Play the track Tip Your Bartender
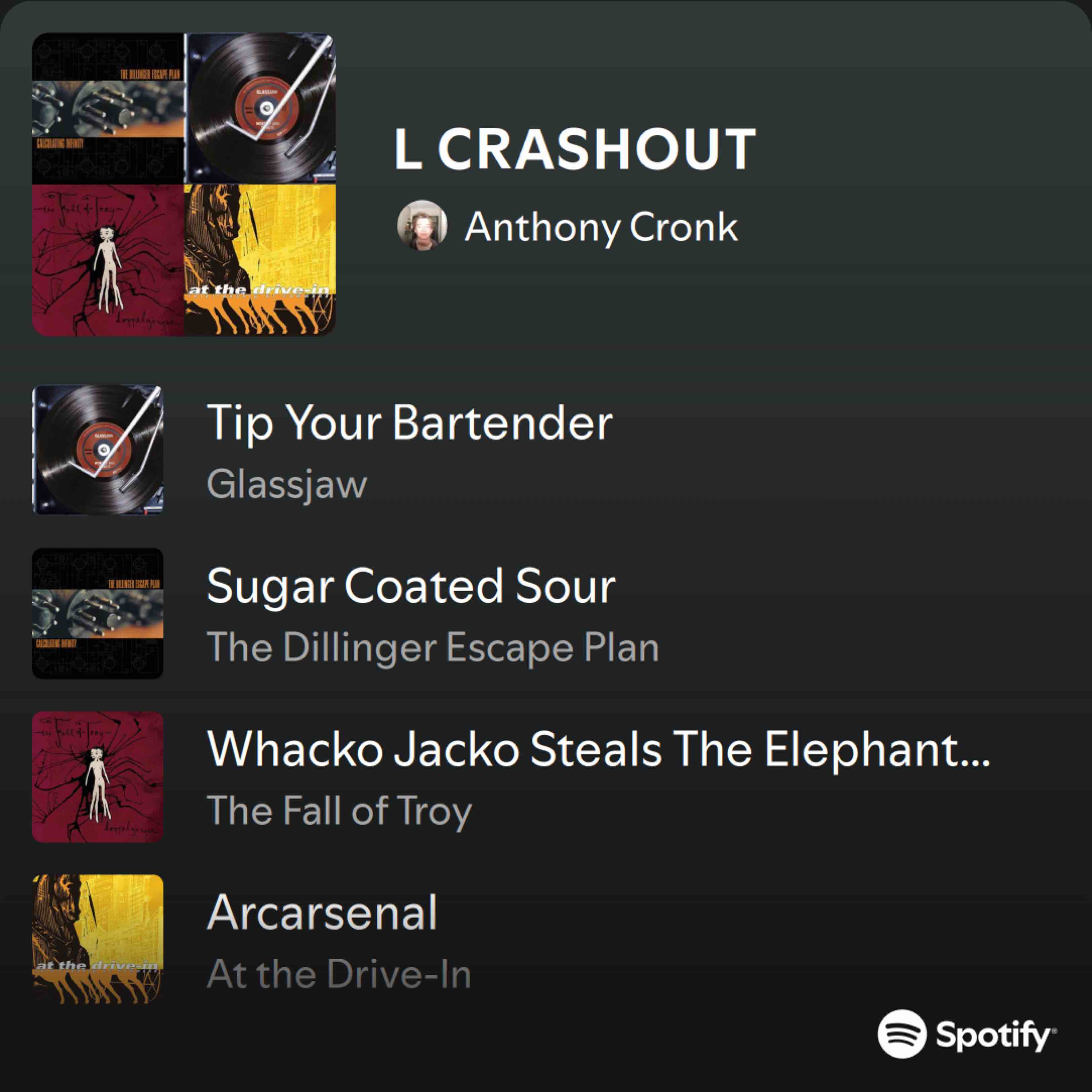Image resolution: width=1092 pixels, height=1092 pixels. coord(410,422)
